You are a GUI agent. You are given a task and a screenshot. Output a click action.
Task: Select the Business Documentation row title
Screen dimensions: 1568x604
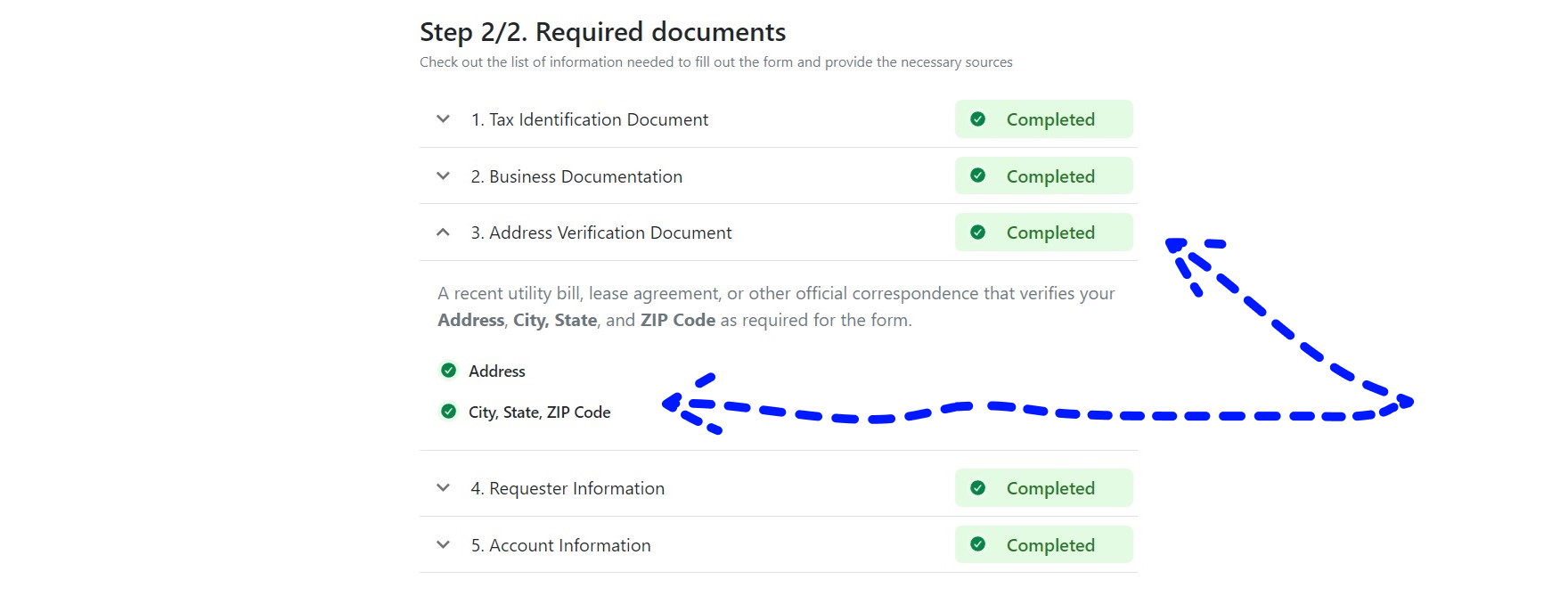[576, 176]
